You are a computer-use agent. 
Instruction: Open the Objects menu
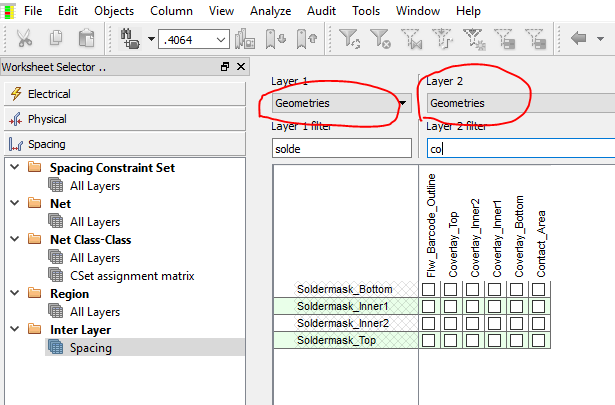tap(114, 10)
